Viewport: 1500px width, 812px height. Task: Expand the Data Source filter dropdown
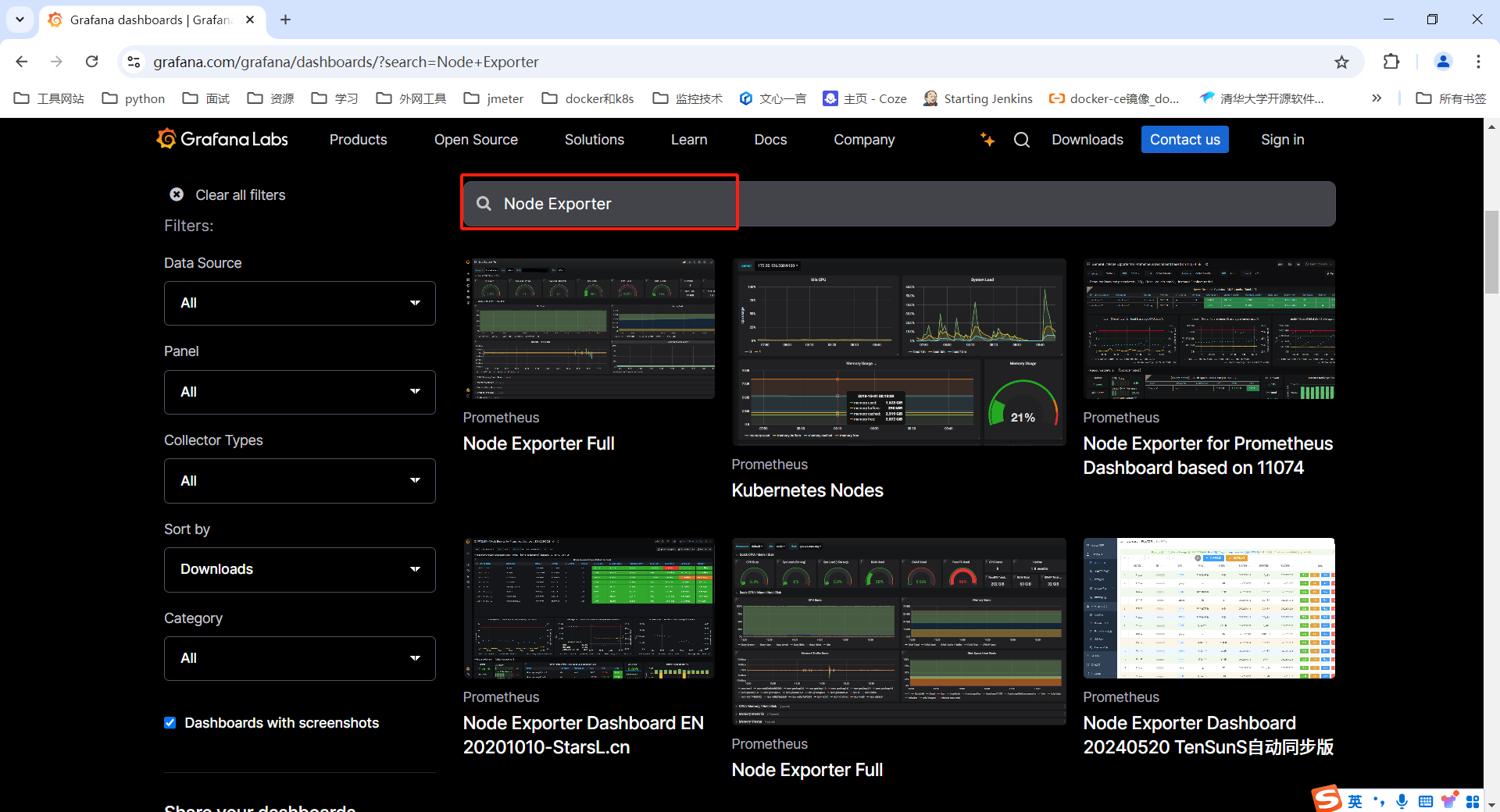(x=300, y=303)
